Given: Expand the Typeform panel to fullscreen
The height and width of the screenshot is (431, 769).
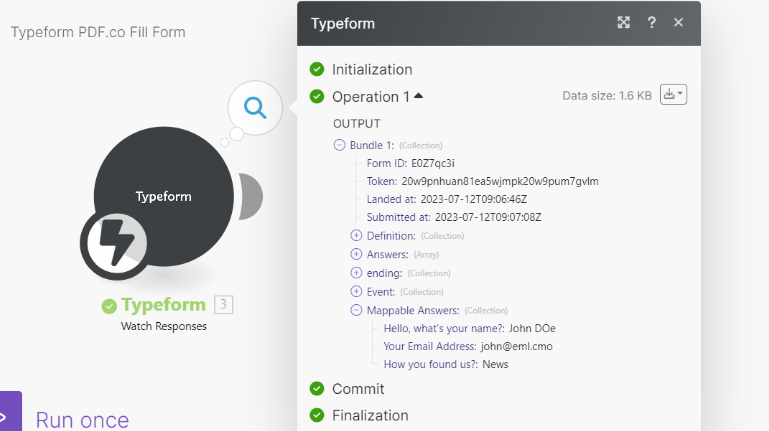Looking at the screenshot, I should tap(623, 23).
